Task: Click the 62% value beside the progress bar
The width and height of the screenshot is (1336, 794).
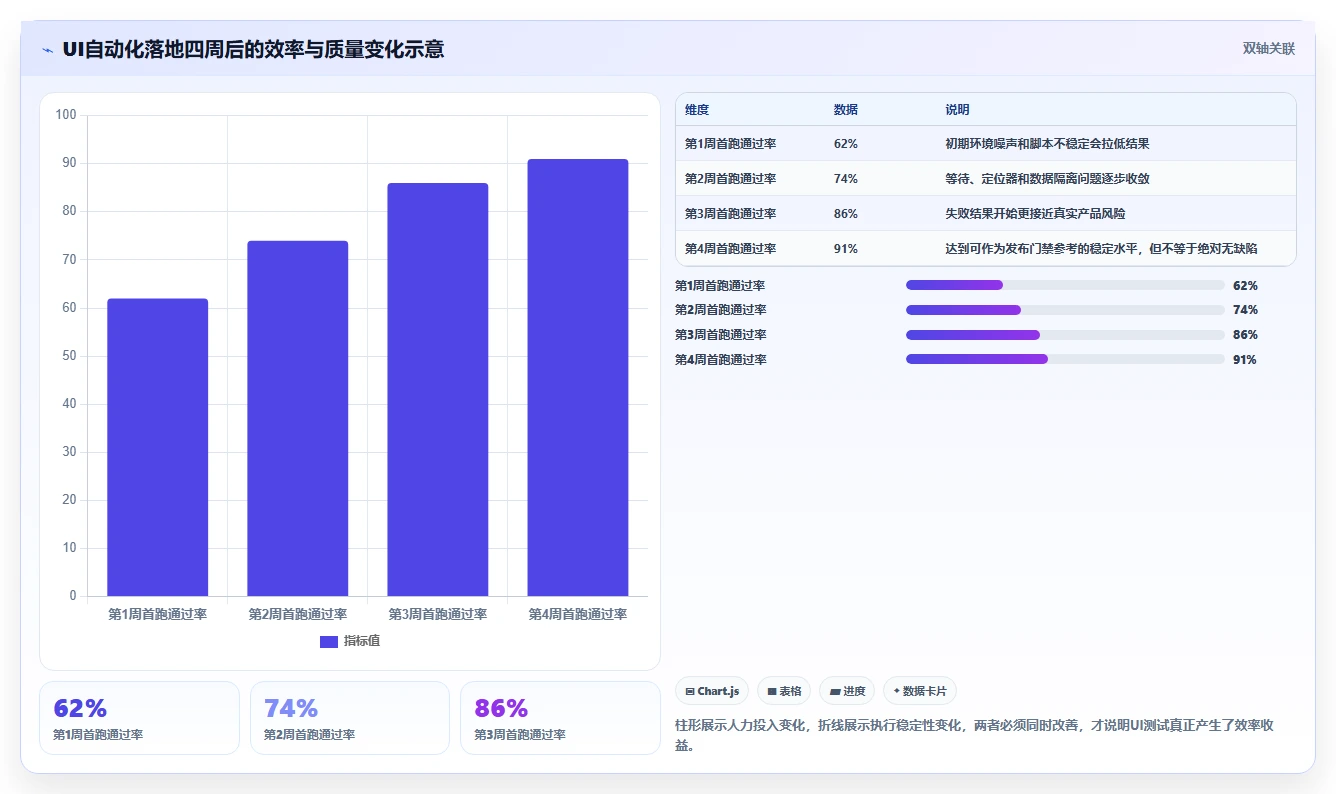Action: pyautogui.click(x=1245, y=285)
